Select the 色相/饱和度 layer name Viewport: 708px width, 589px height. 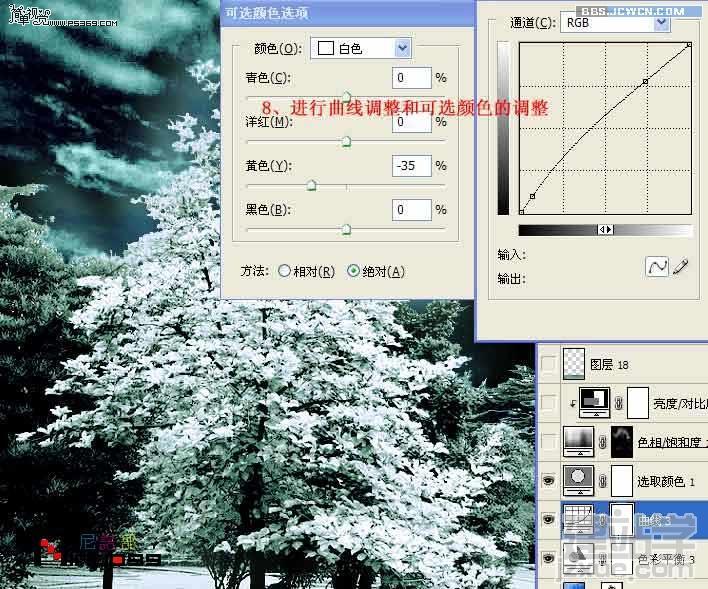(x=672, y=442)
